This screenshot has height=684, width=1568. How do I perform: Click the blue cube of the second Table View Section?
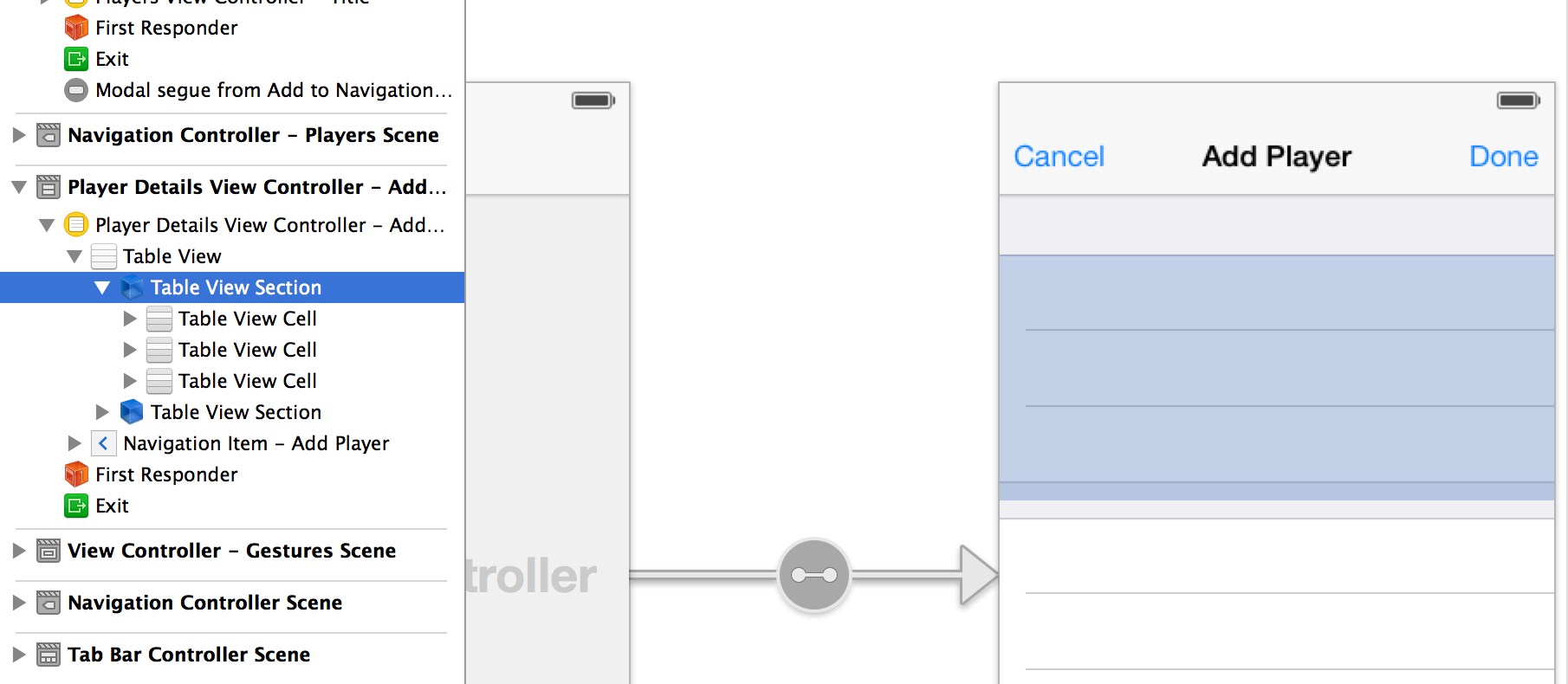tap(132, 412)
